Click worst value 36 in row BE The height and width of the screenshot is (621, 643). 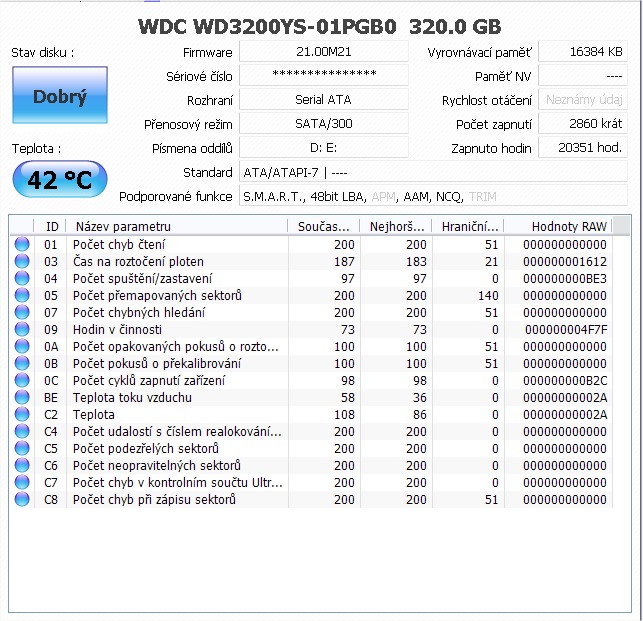pyautogui.click(x=420, y=398)
